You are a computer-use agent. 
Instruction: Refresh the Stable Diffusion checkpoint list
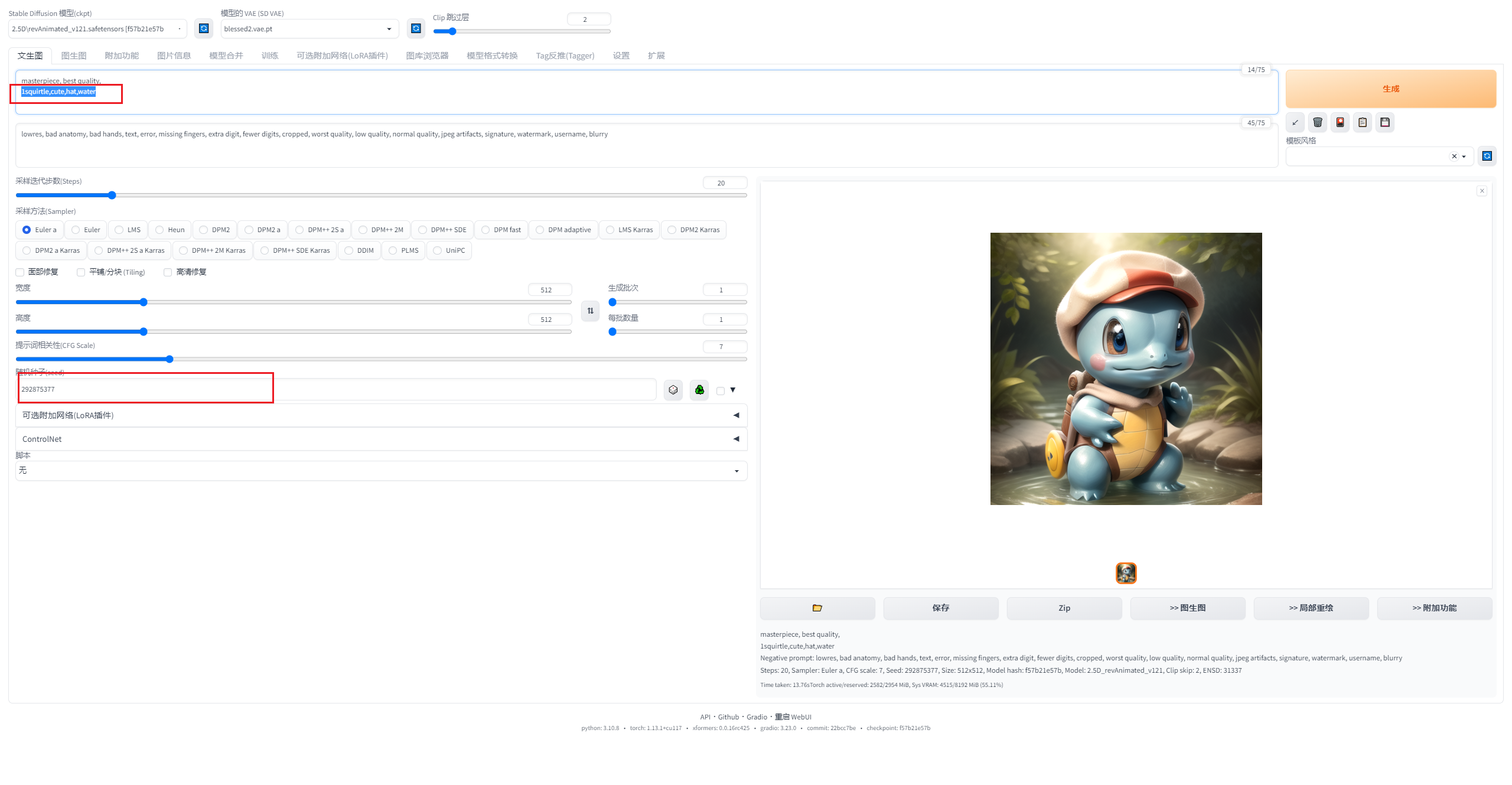pos(204,28)
